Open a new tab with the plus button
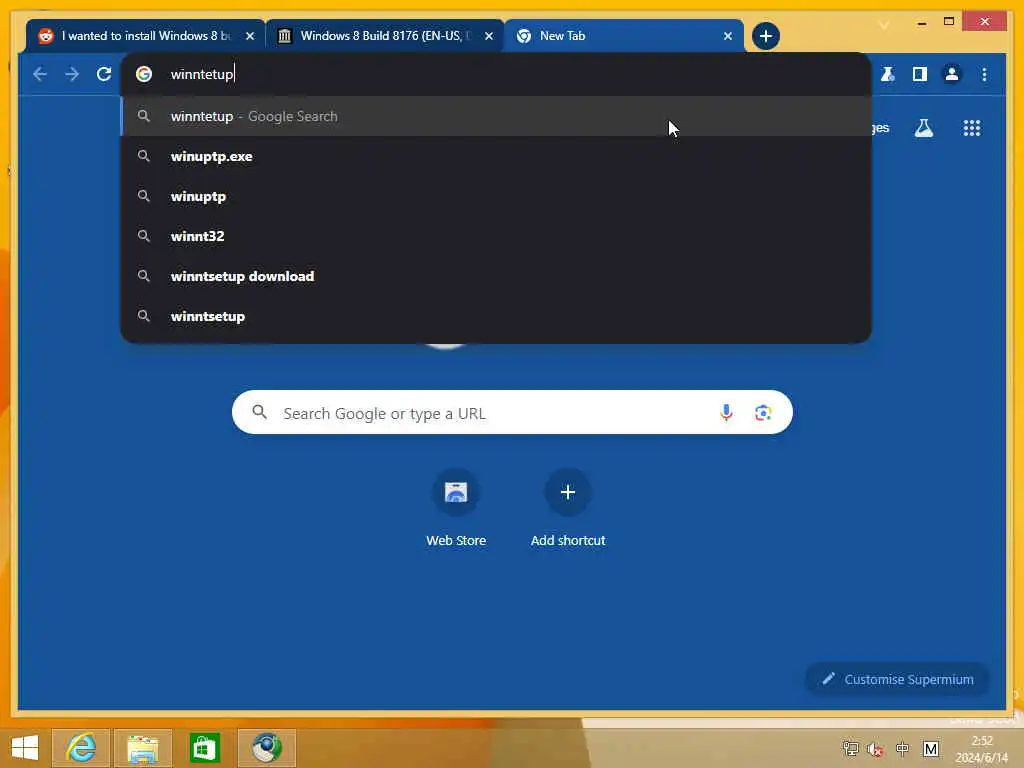 point(765,36)
